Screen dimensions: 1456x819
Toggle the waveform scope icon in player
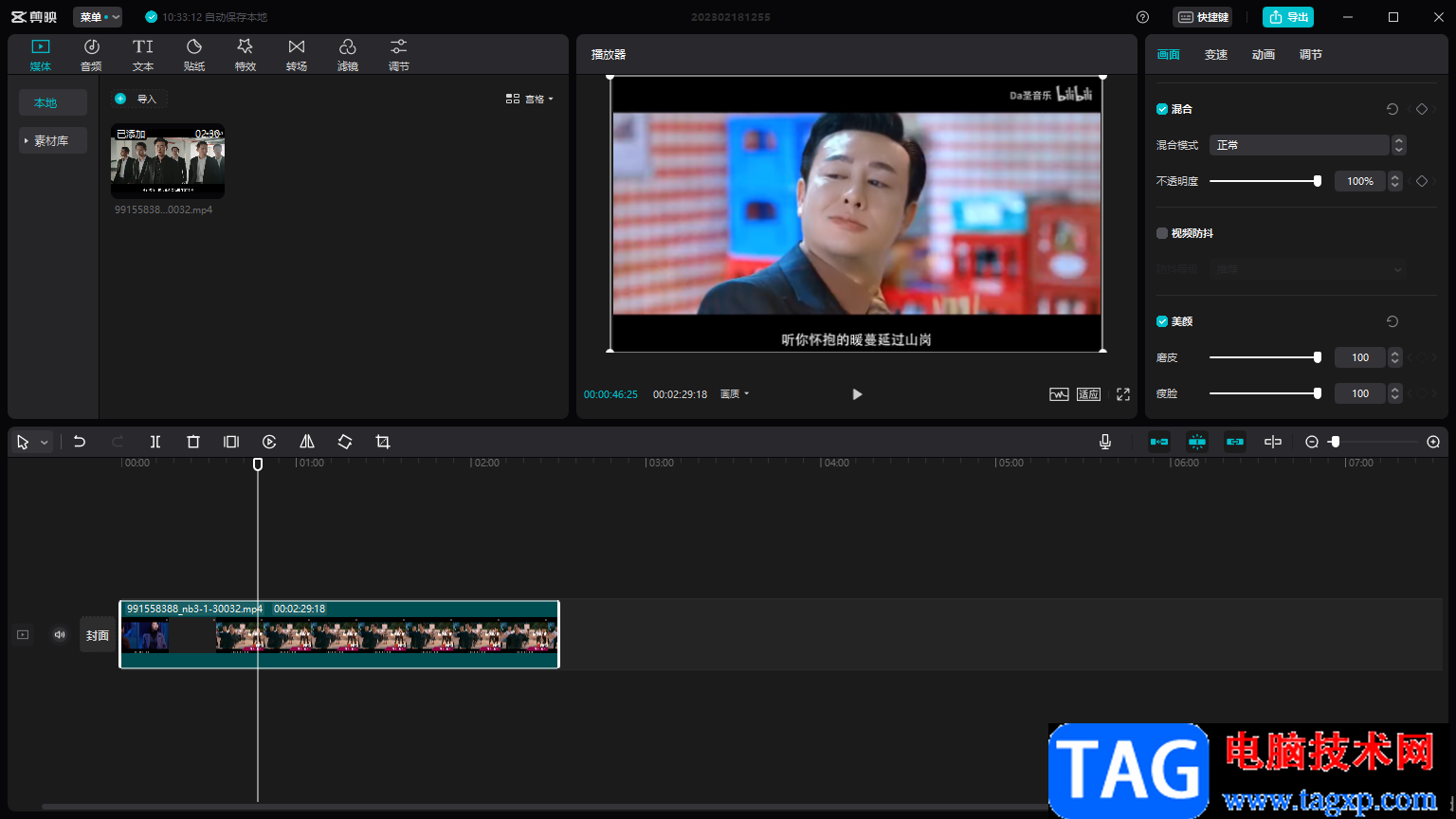1059,394
